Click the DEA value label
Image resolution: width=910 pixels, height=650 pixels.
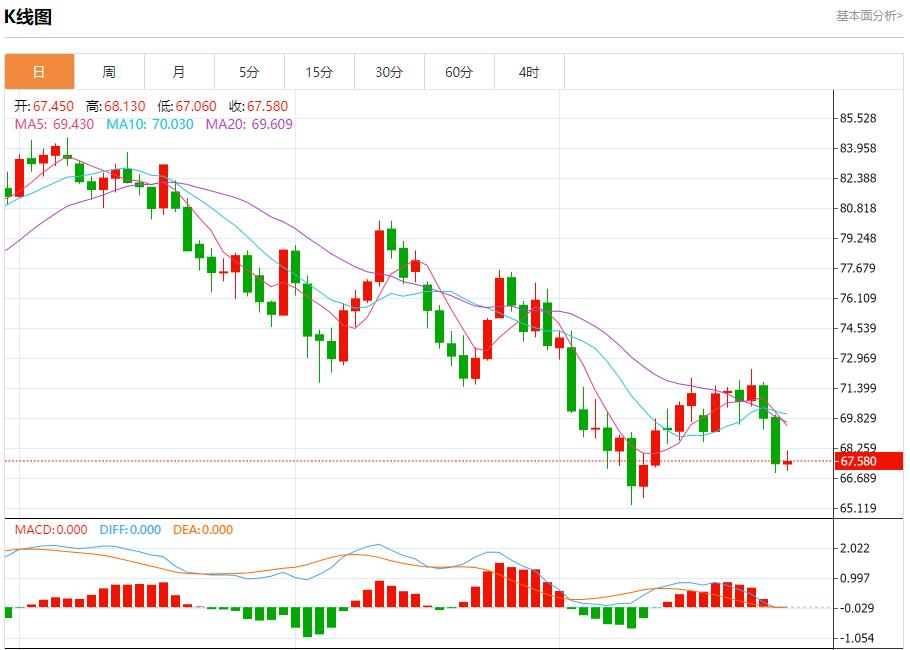point(203,530)
